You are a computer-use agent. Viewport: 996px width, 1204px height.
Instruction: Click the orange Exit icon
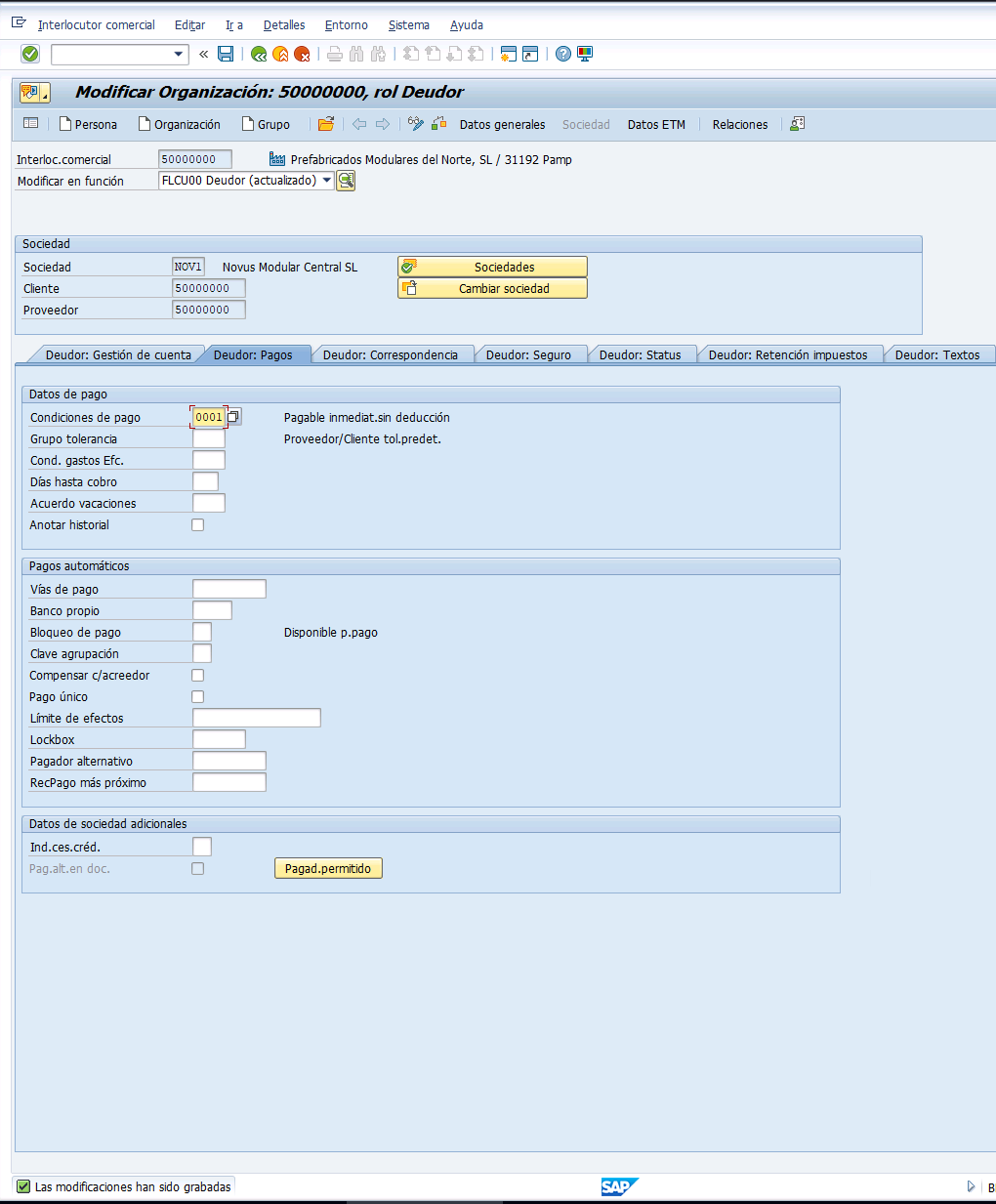click(280, 54)
